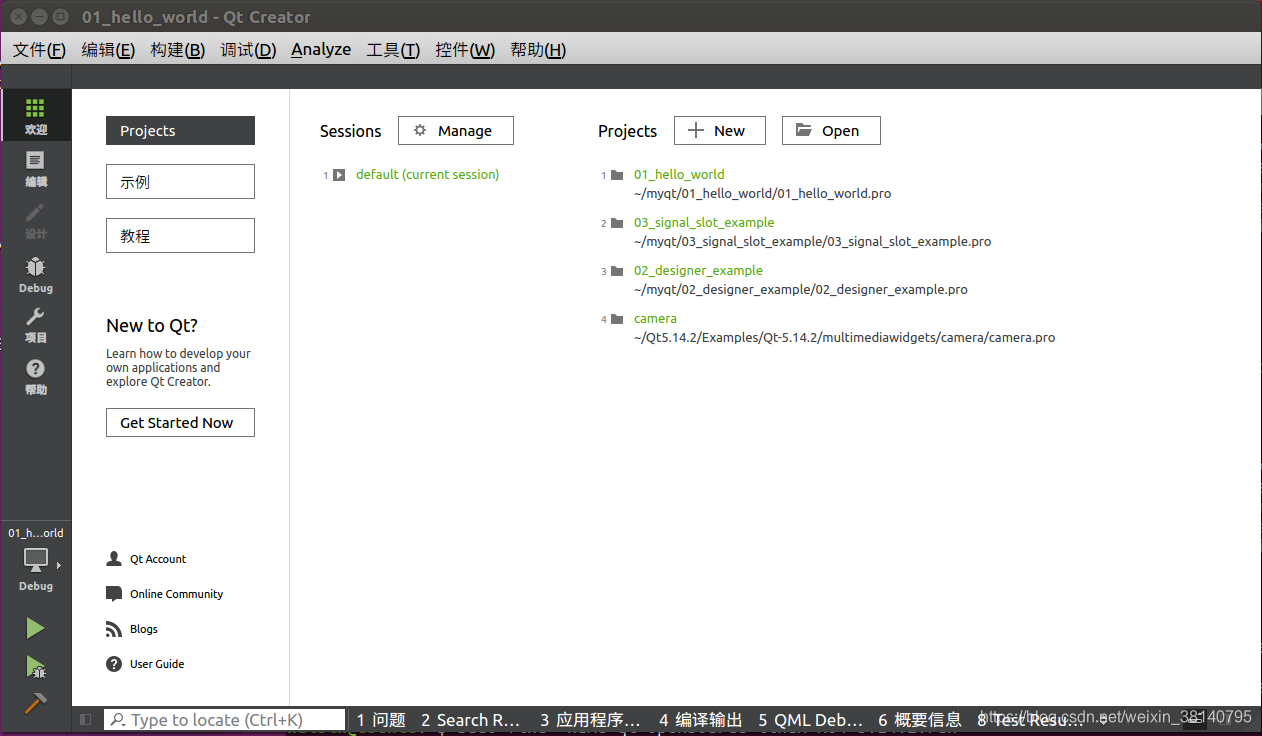Open the 8 Test Results pane

coord(1030,720)
